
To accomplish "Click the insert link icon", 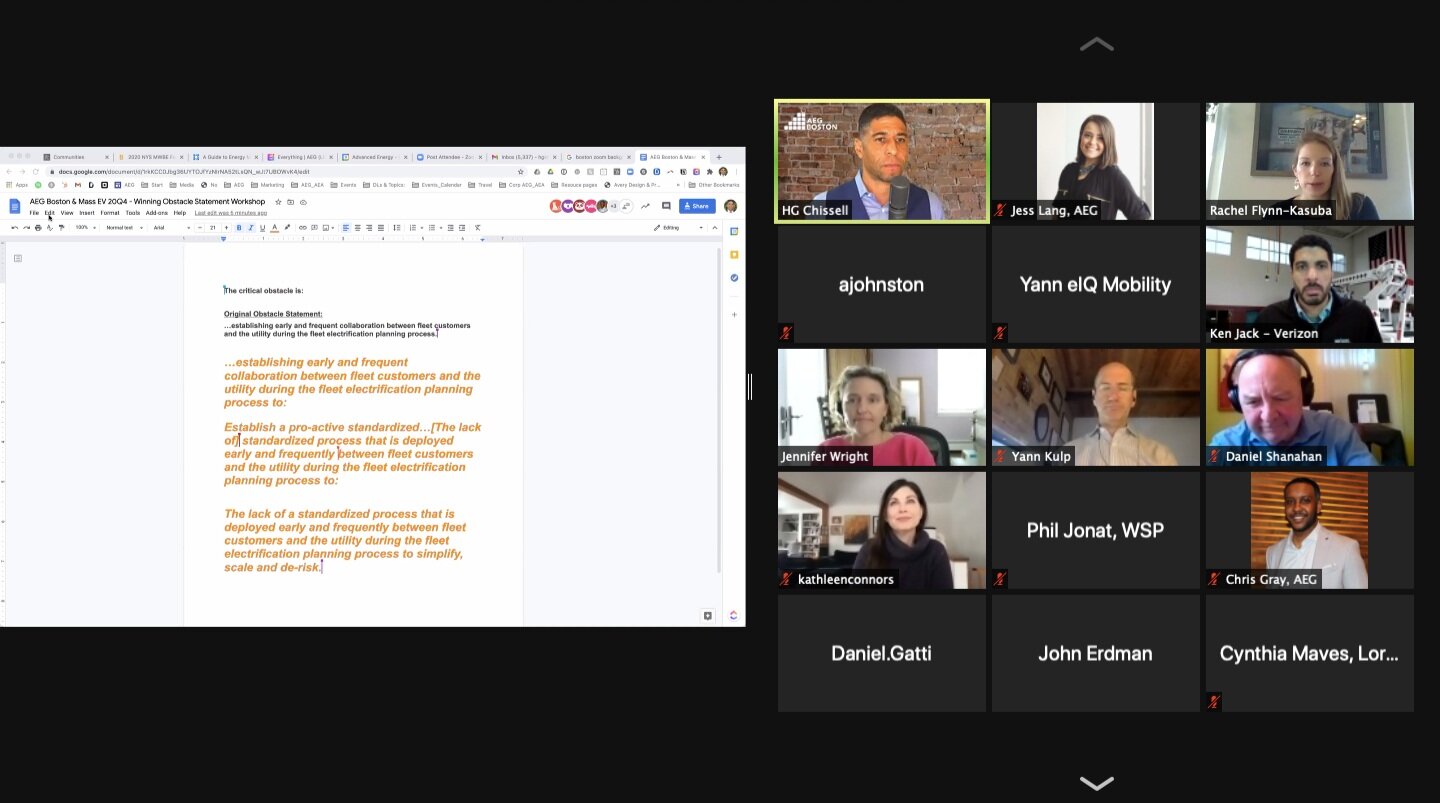I will click(303, 228).
